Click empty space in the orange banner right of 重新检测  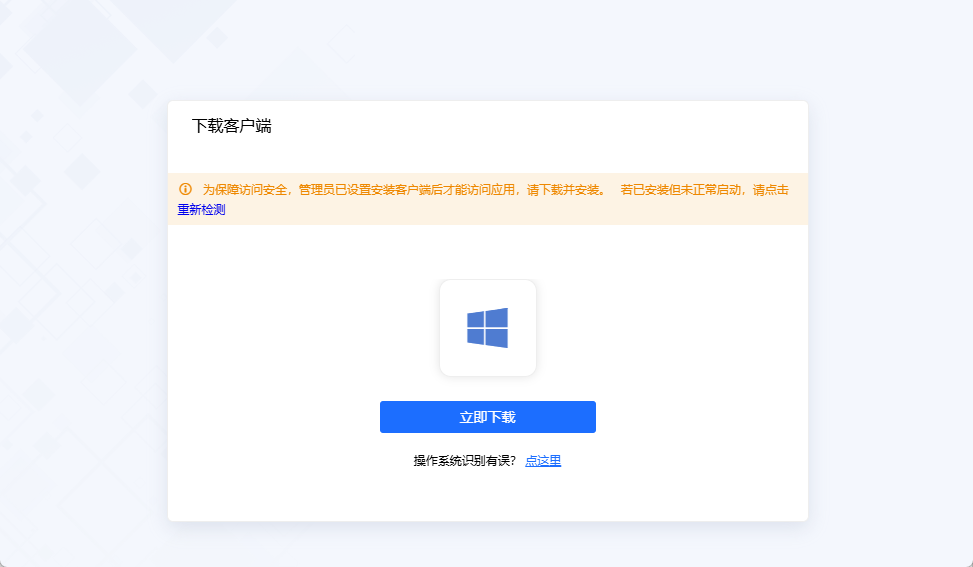coord(500,211)
